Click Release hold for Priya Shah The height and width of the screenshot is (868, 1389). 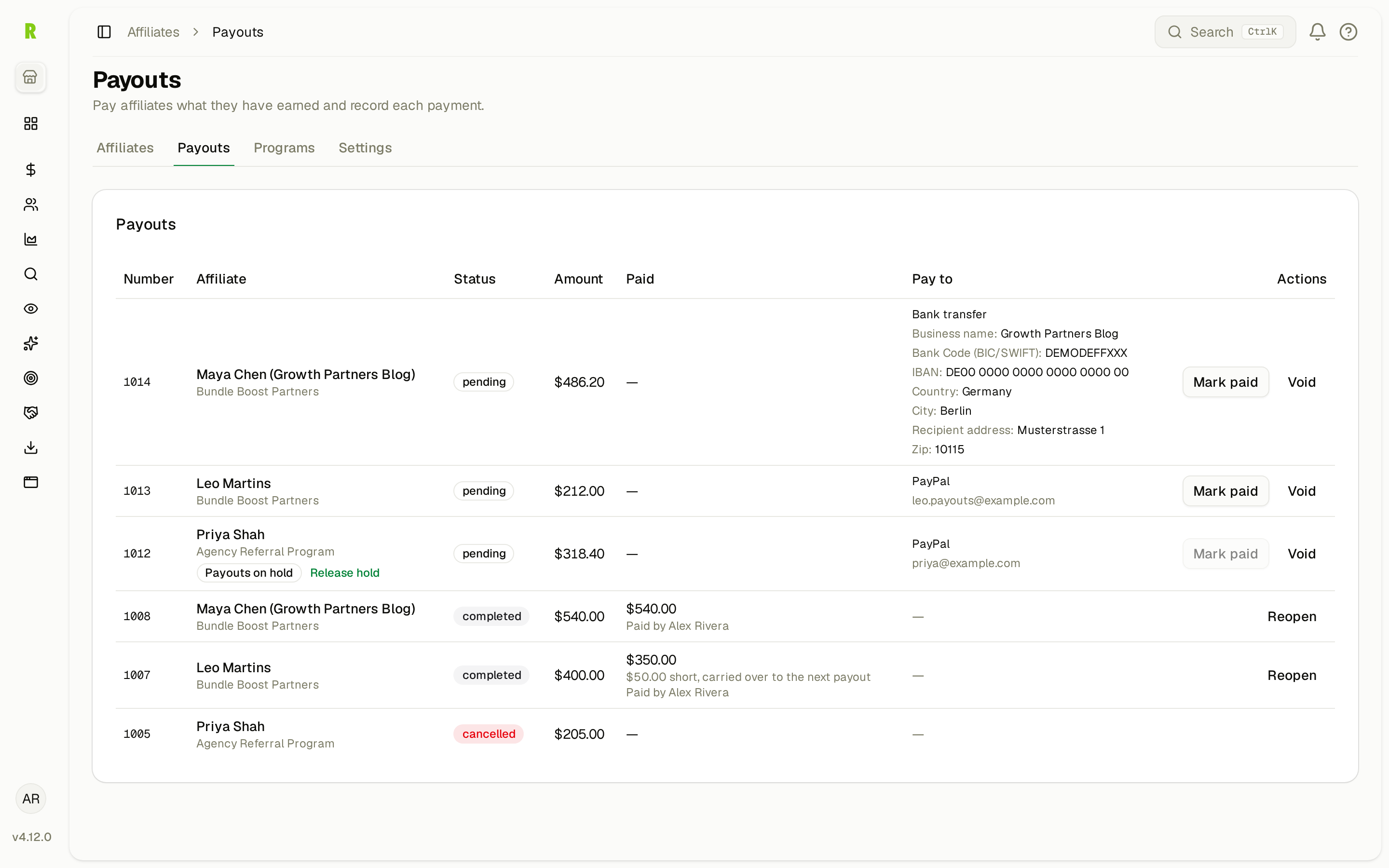(x=344, y=572)
